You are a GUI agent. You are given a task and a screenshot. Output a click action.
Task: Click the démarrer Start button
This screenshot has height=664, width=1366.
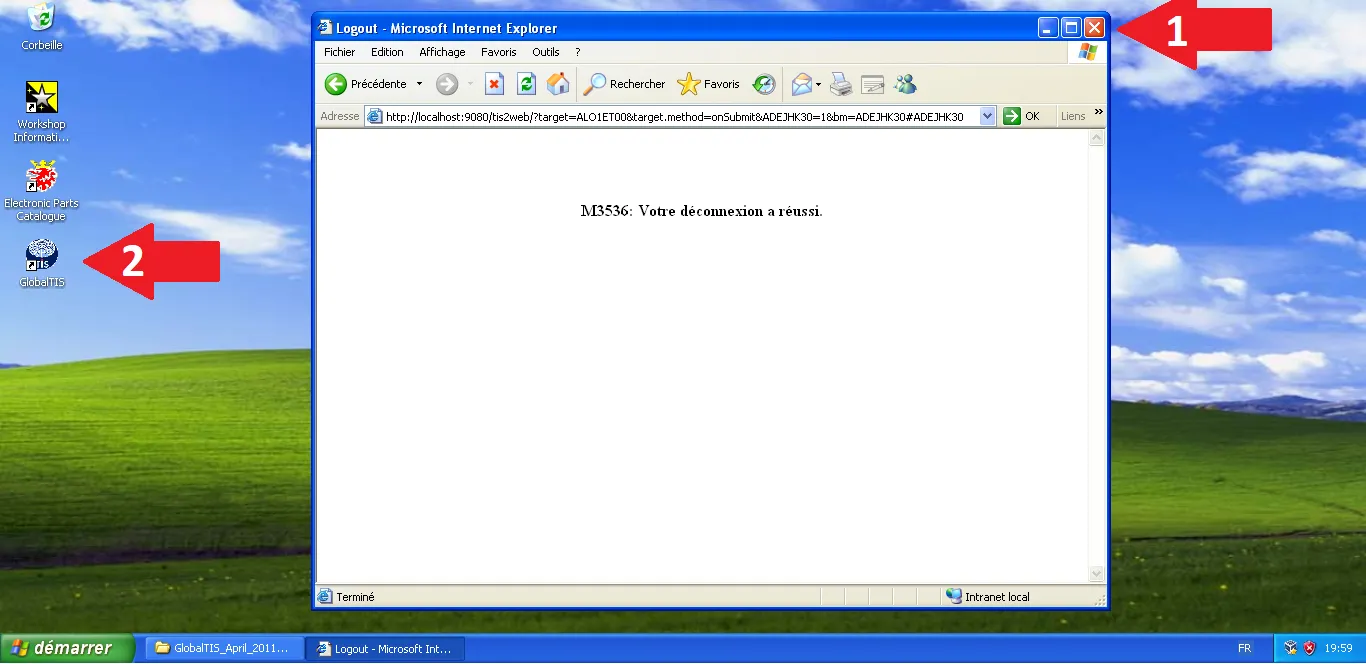tap(67, 648)
